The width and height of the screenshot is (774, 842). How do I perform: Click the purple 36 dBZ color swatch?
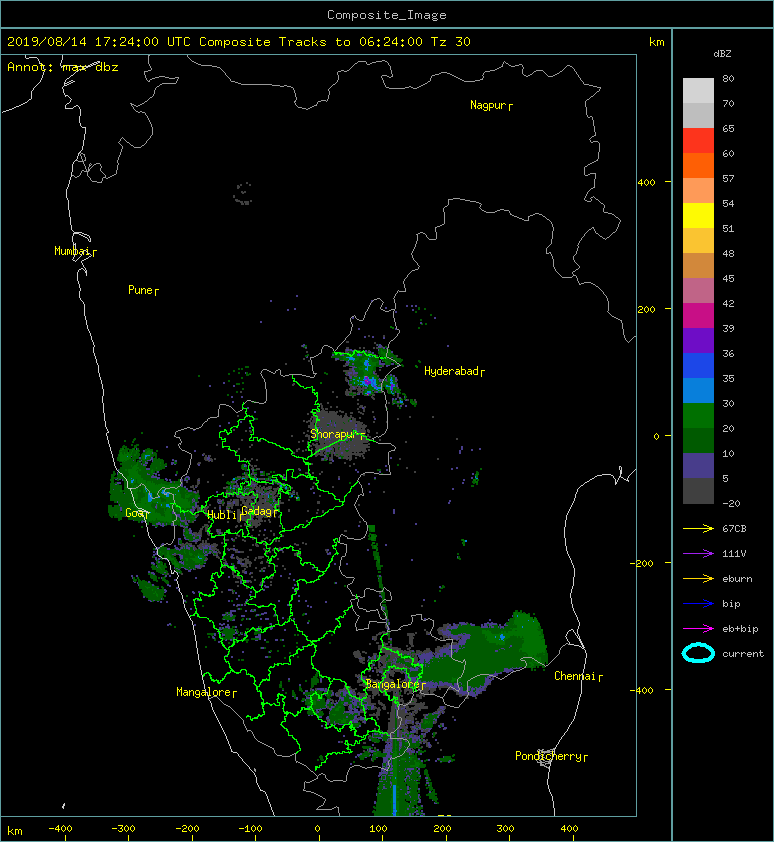tap(698, 340)
